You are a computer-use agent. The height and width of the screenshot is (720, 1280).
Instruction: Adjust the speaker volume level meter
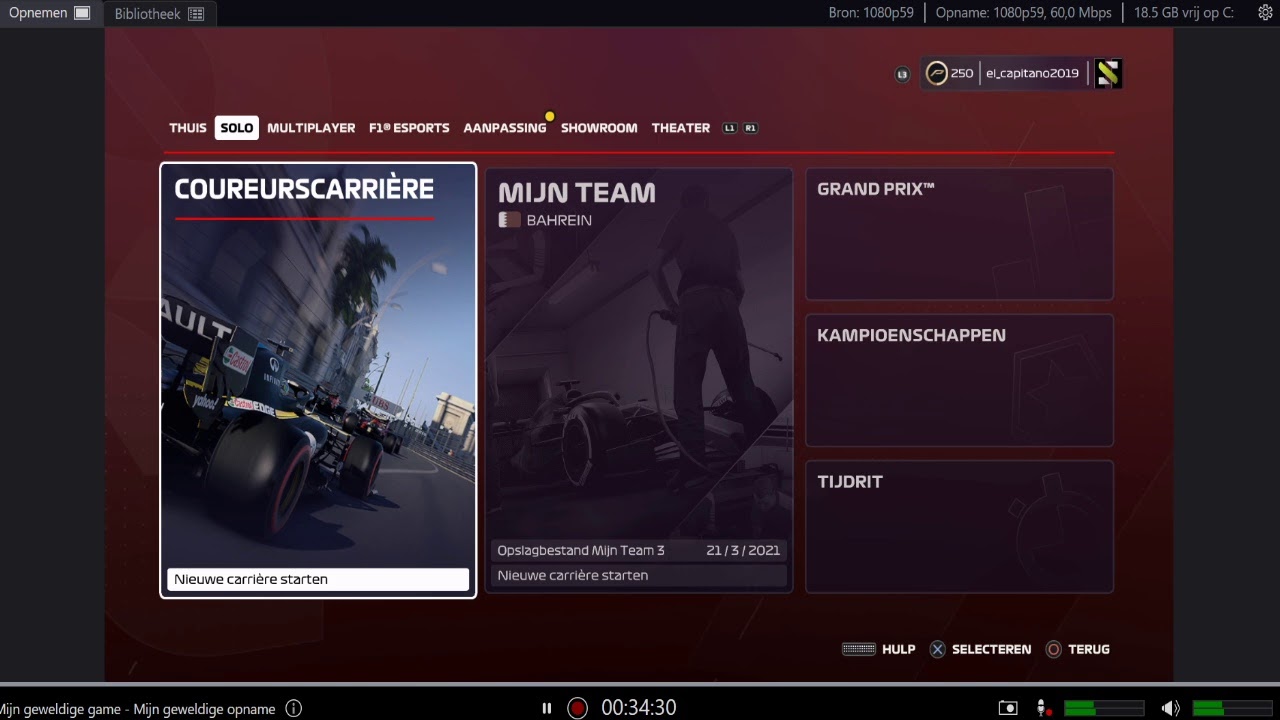(x=1233, y=708)
